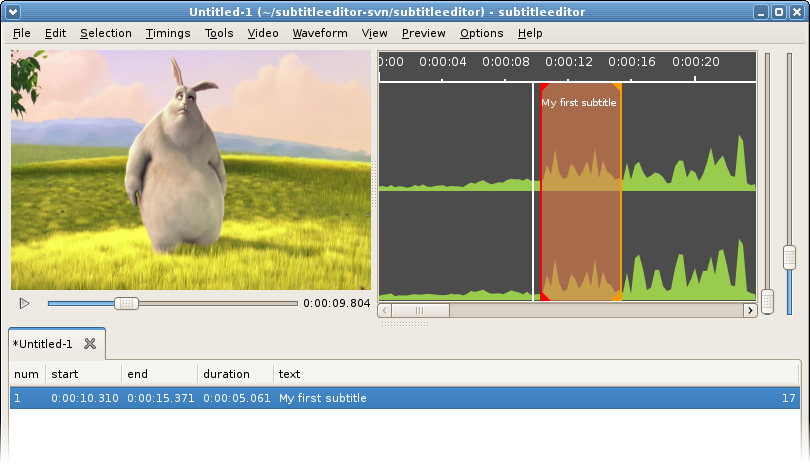Open the Help menu

click(530, 34)
